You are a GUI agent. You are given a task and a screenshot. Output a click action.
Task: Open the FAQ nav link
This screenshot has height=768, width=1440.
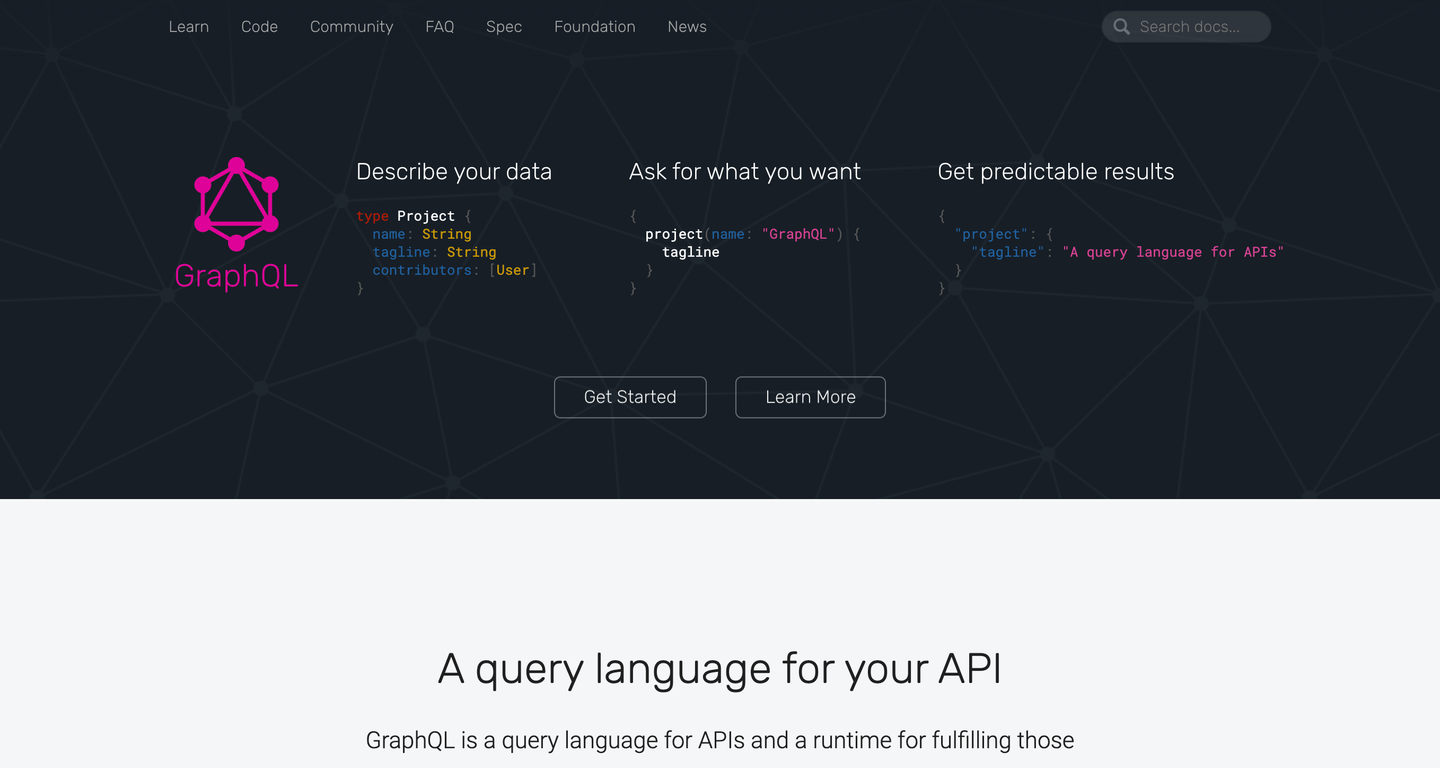click(x=439, y=27)
